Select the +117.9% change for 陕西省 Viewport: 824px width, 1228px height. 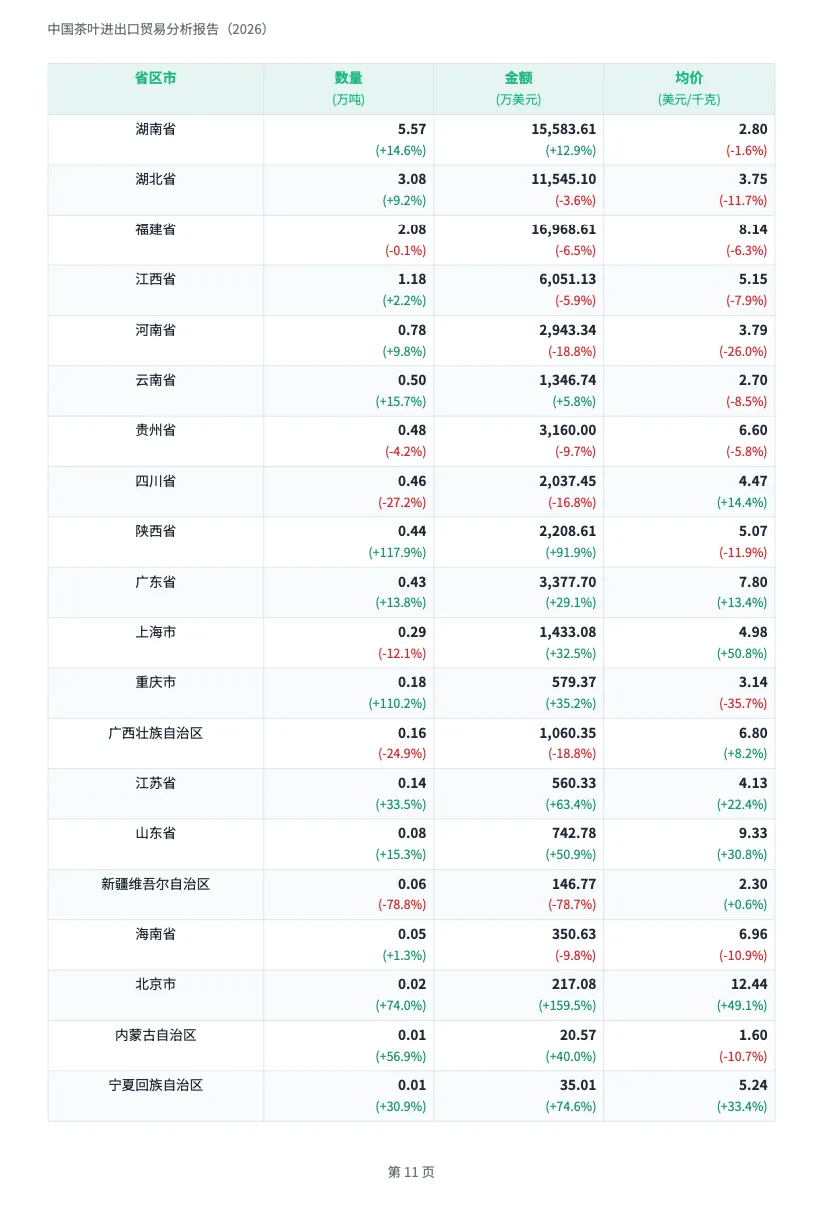coord(397,552)
